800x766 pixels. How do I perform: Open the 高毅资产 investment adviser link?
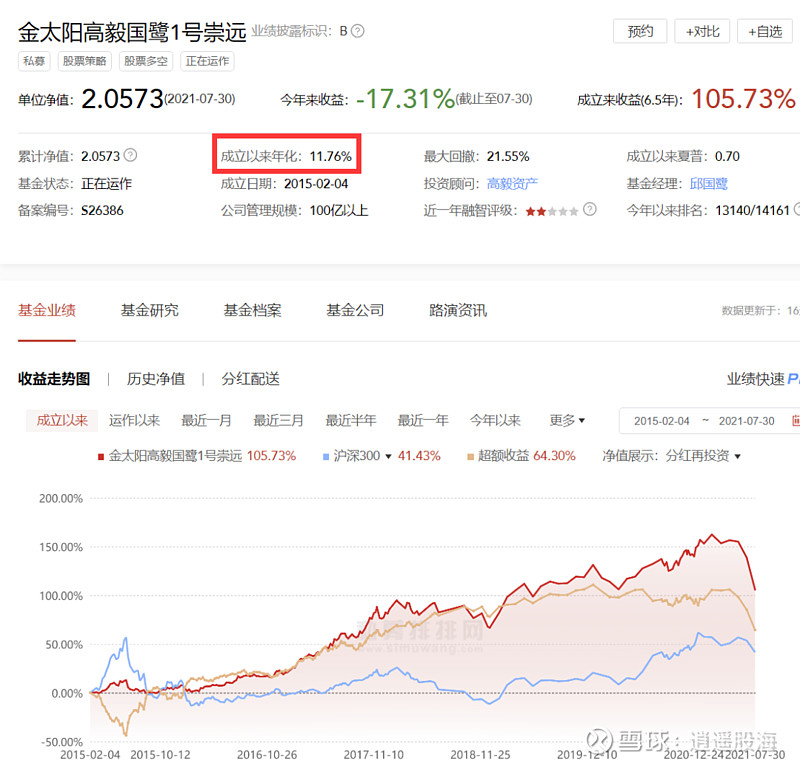tap(512, 183)
